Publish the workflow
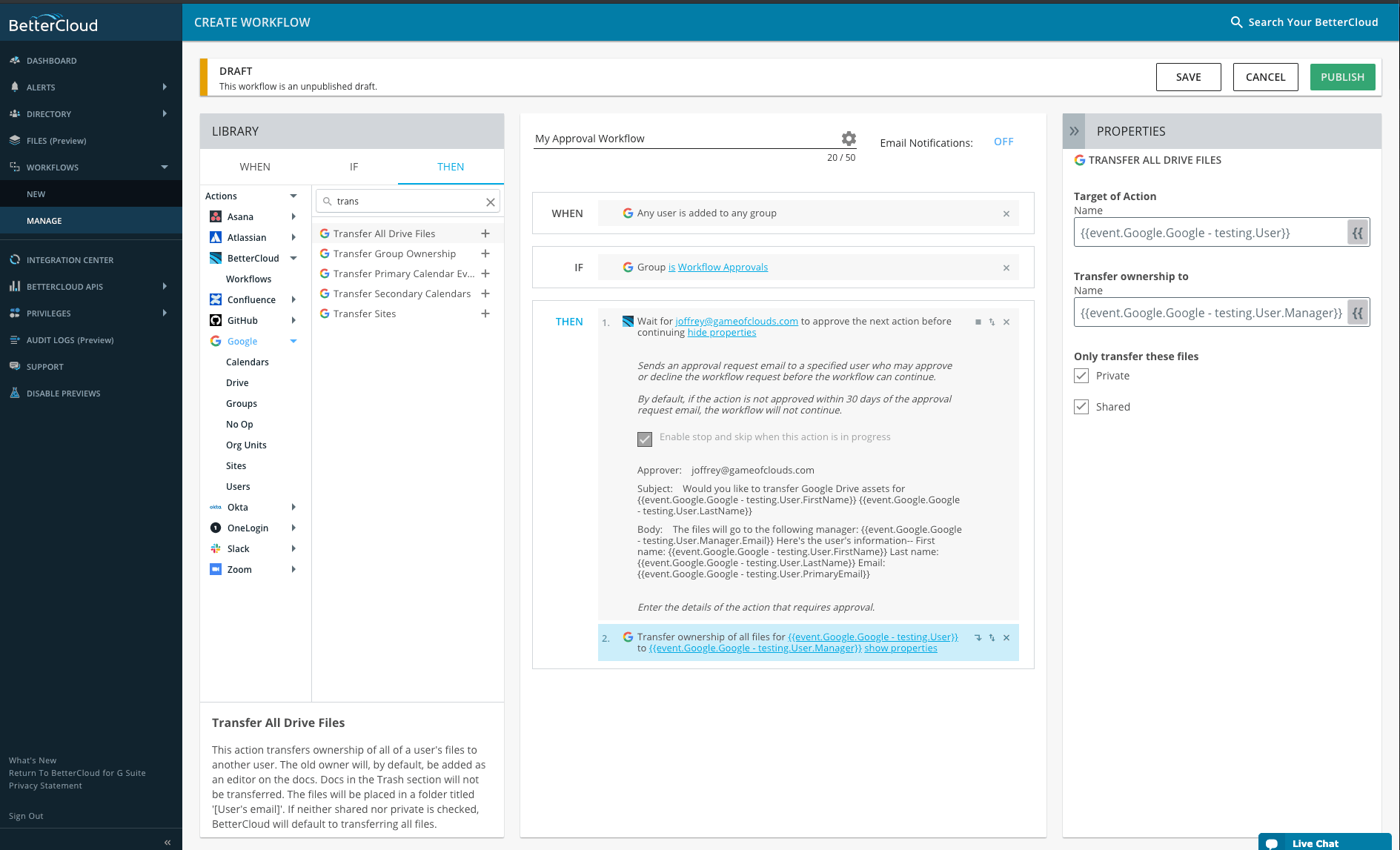This screenshot has height=850, width=1400. click(1342, 76)
